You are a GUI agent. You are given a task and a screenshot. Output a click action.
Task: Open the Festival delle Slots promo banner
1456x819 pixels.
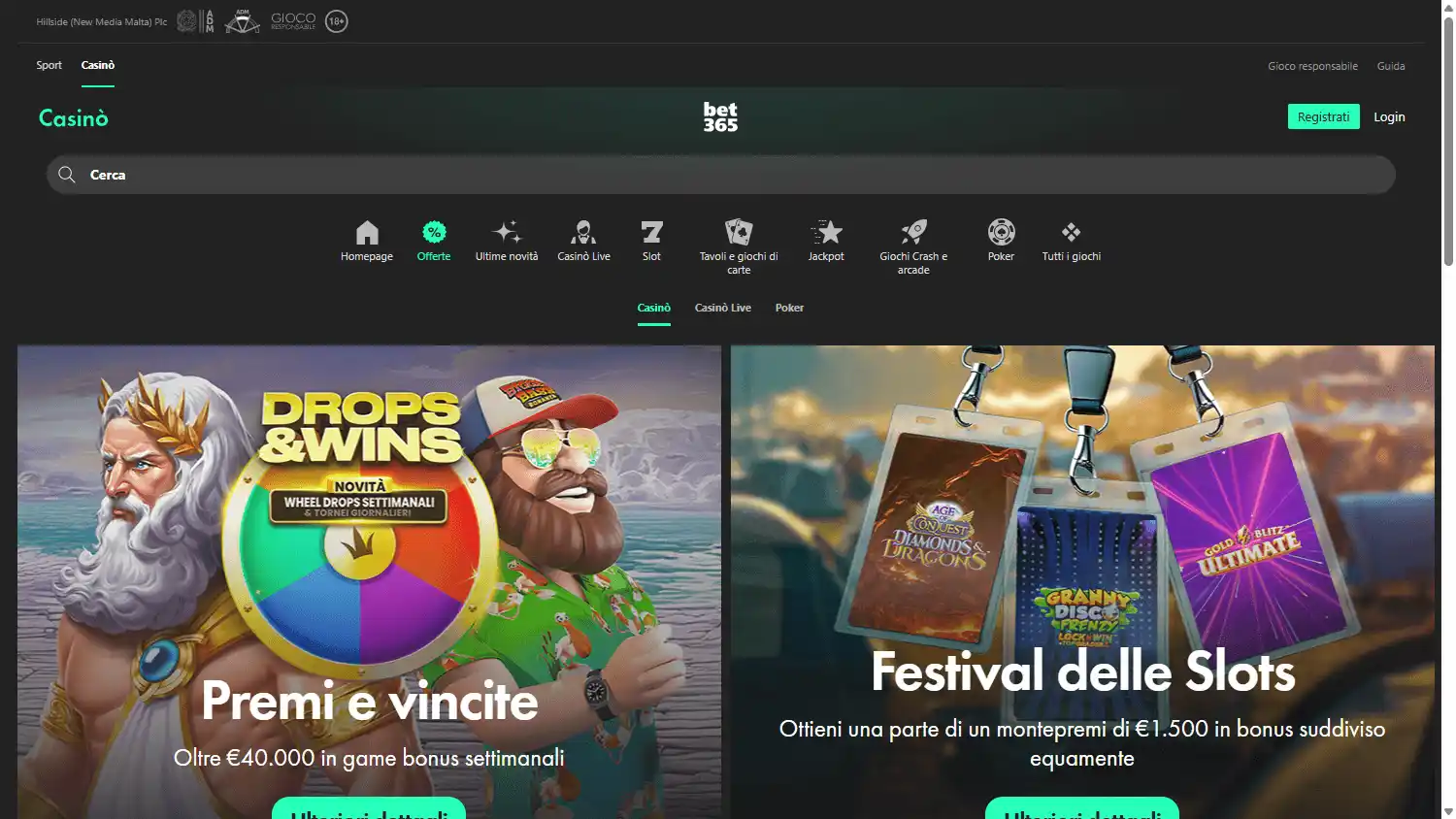tap(1082, 582)
